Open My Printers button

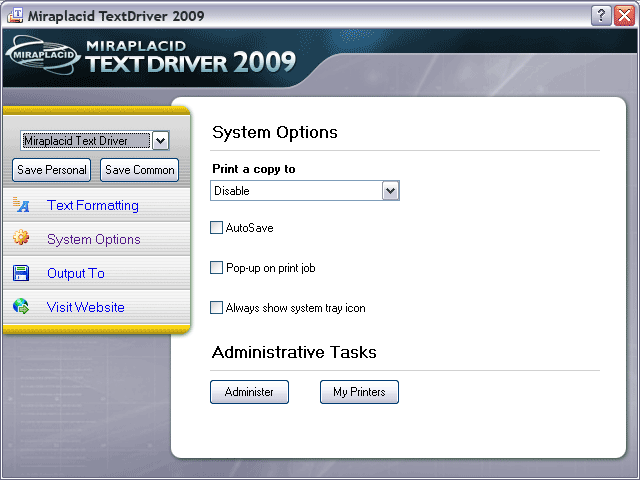359,392
